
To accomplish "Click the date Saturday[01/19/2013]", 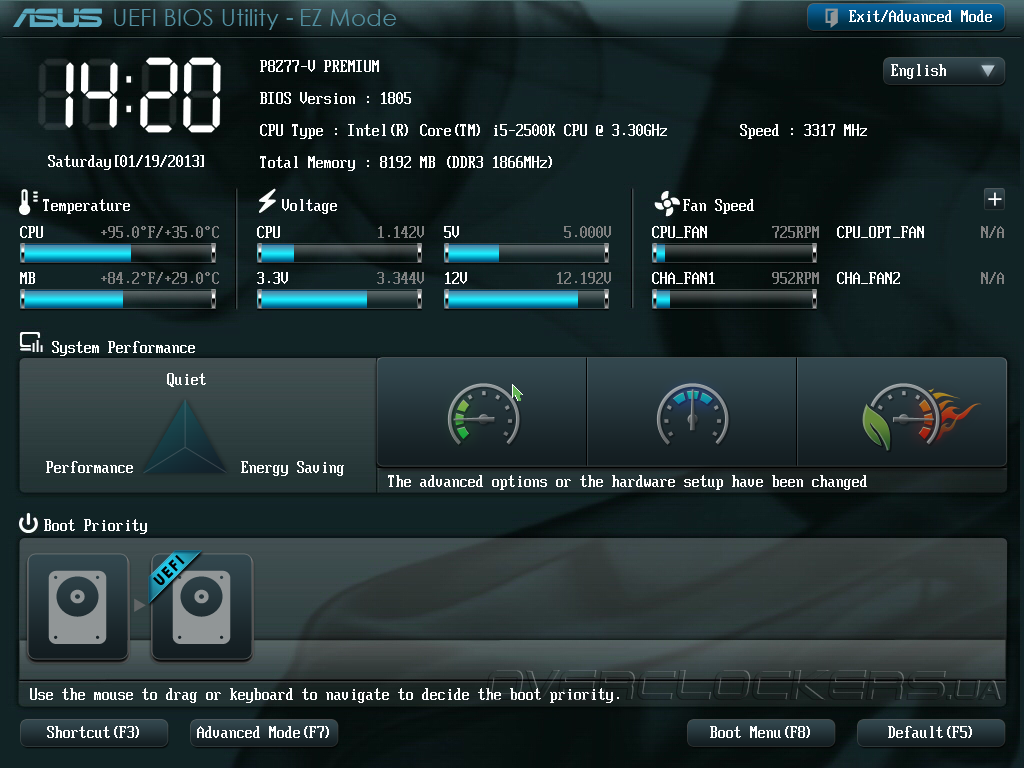I will point(126,161).
